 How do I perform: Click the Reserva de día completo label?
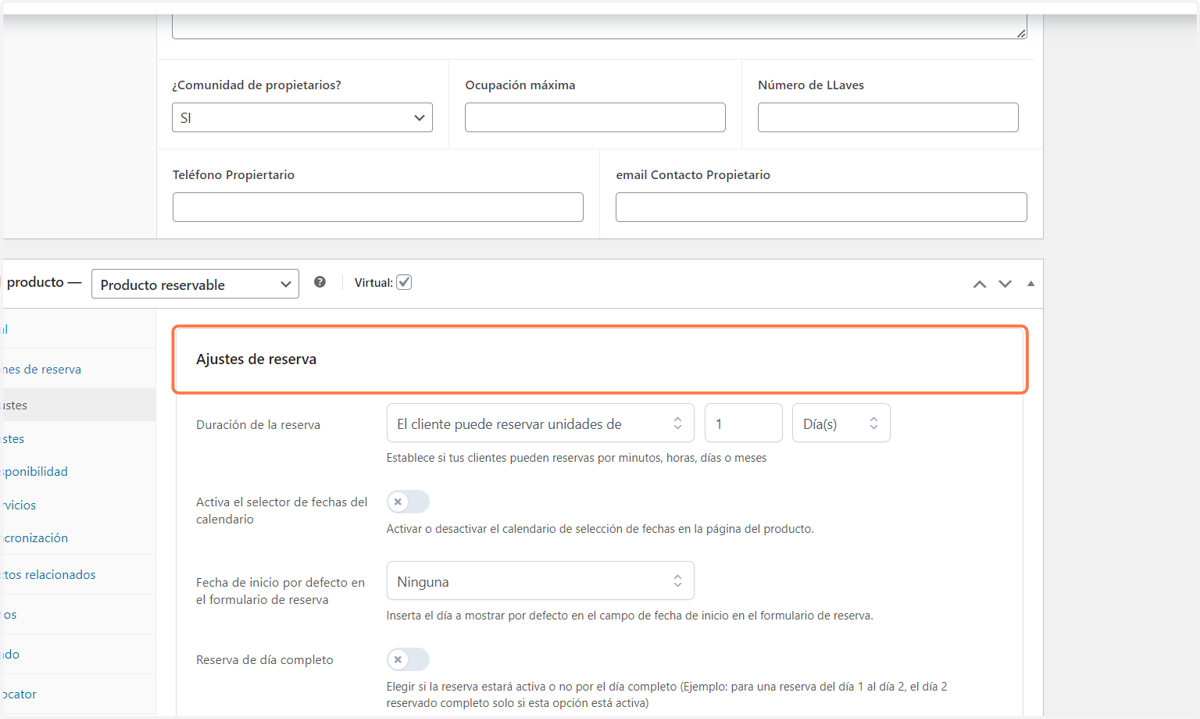pyautogui.click(x=265, y=660)
